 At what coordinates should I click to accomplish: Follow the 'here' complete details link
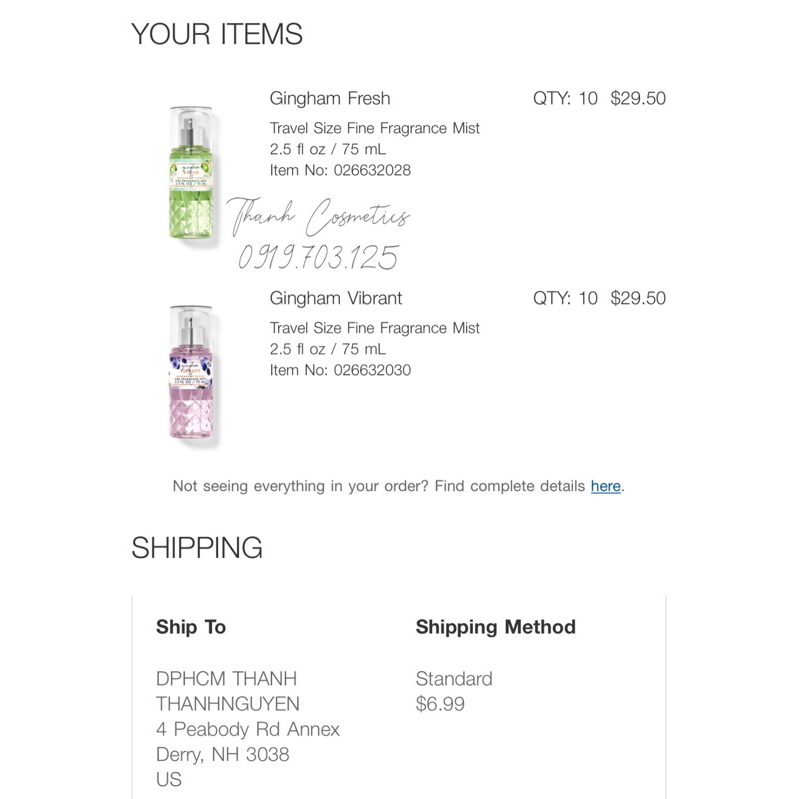(605, 486)
